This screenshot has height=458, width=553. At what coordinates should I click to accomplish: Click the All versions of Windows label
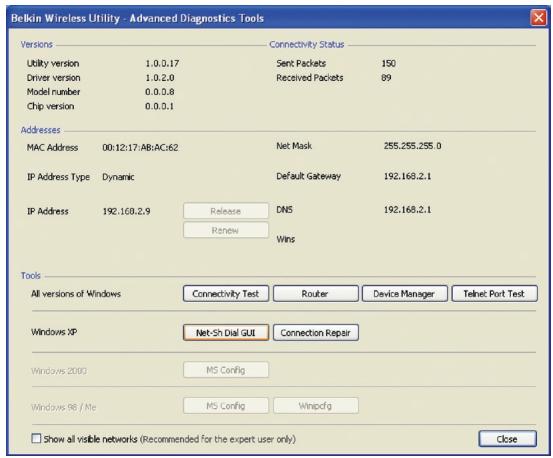click(x=76, y=294)
